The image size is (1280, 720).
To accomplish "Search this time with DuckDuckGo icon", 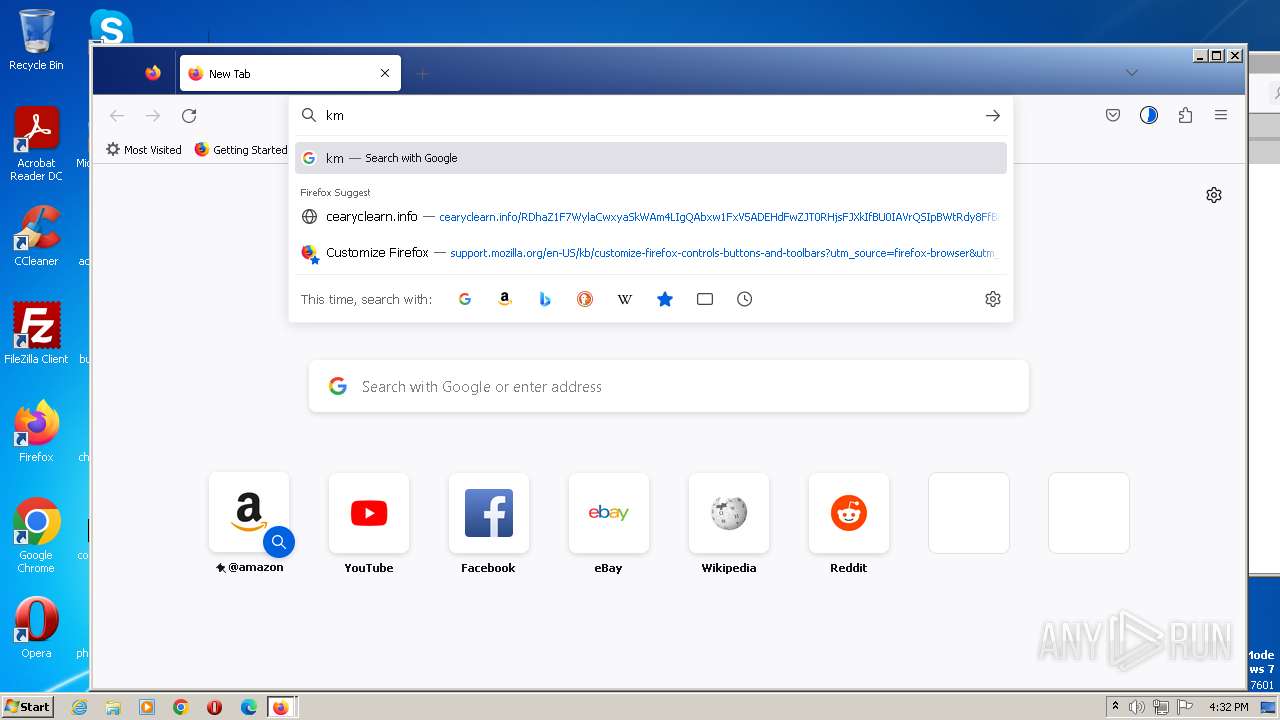I will [x=585, y=299].
